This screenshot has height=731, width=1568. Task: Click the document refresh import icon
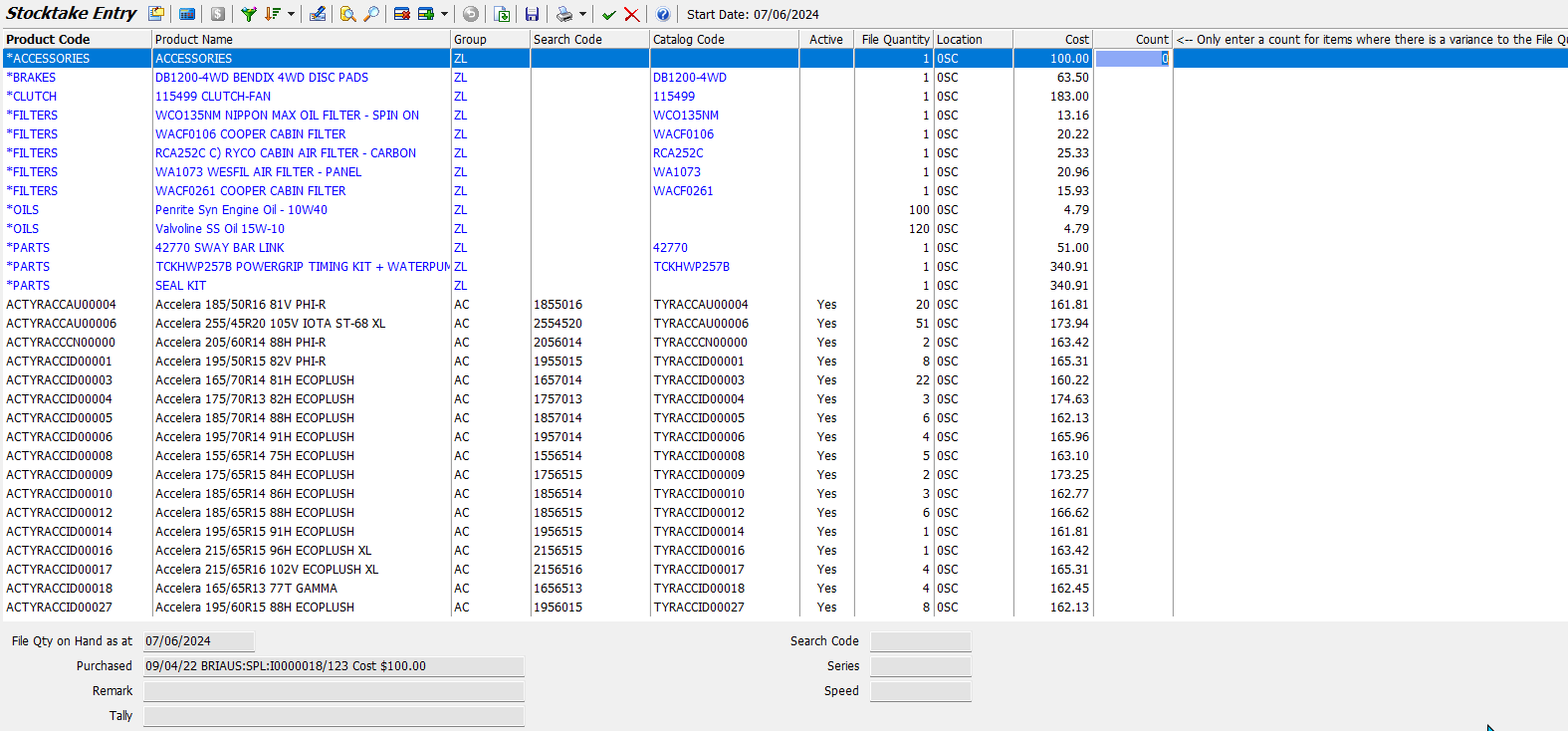click(x=502, y=14)
